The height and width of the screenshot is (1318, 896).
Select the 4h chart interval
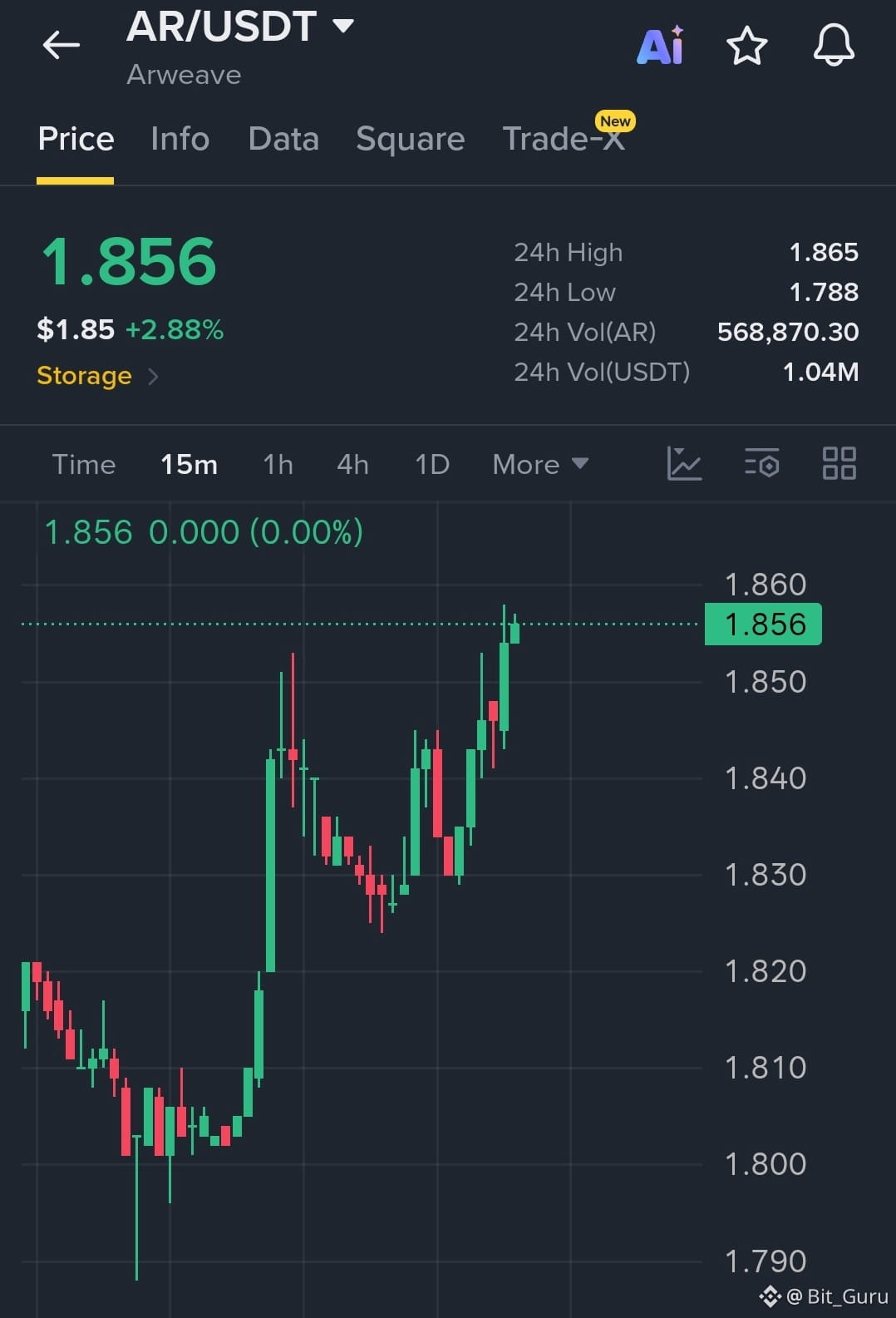352,464
